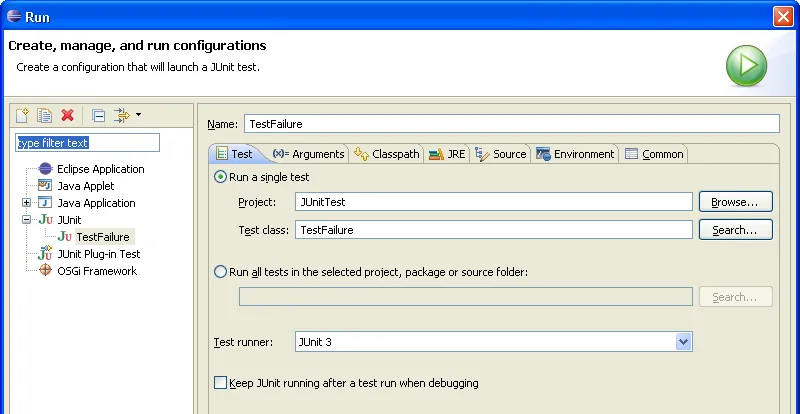
Task: Click the Search button for Test class
Action: [735, 230]
